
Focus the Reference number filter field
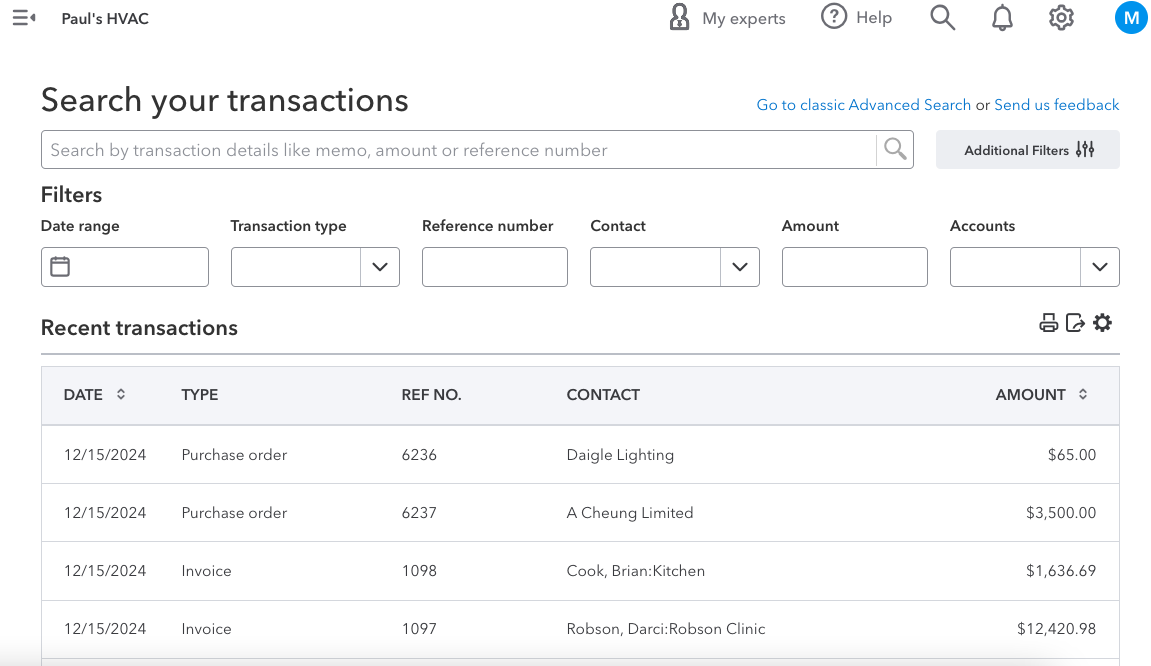point(494,267)
